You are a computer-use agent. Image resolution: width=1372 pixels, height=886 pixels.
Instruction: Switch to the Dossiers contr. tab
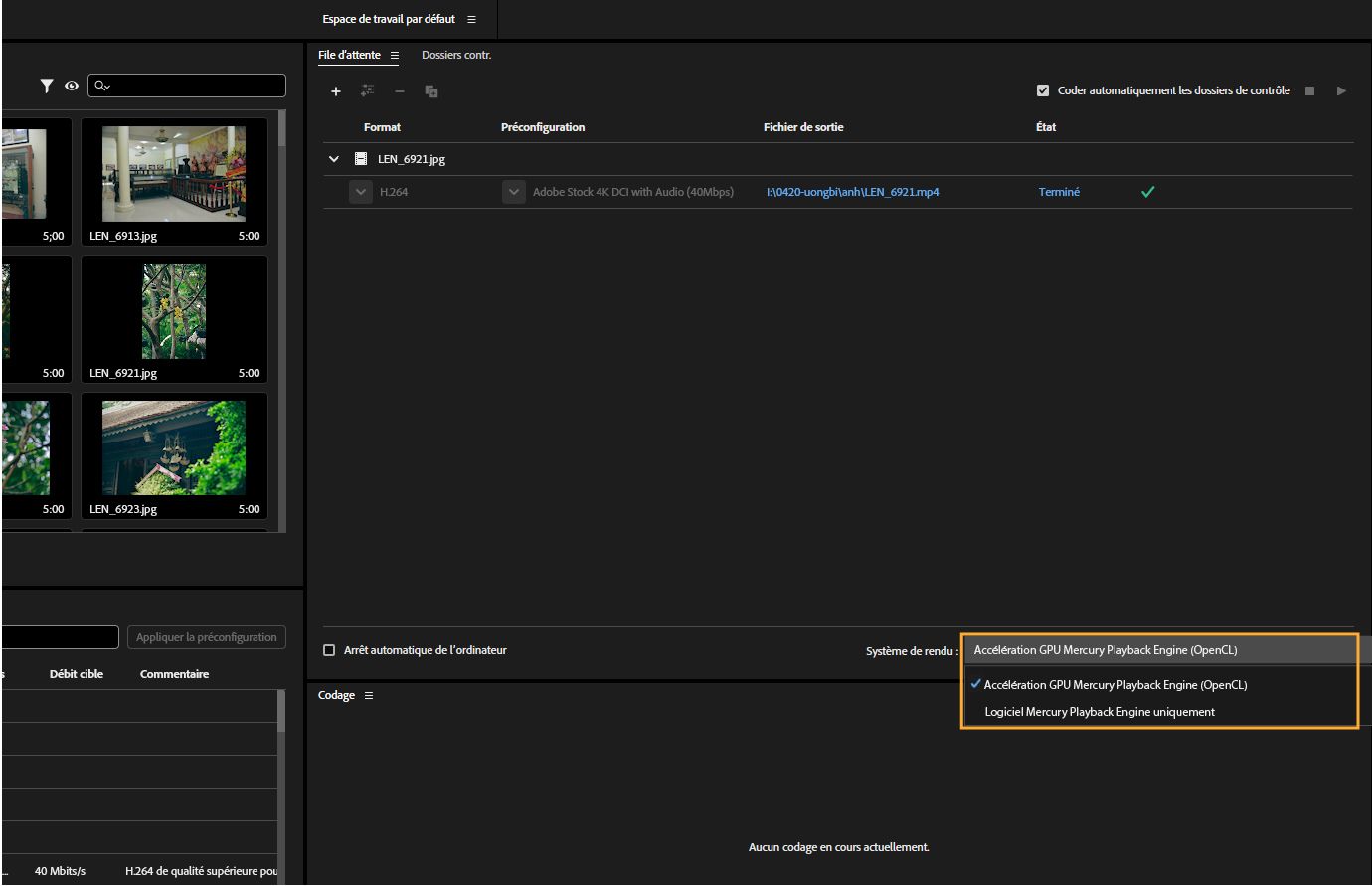coord(456,55)
